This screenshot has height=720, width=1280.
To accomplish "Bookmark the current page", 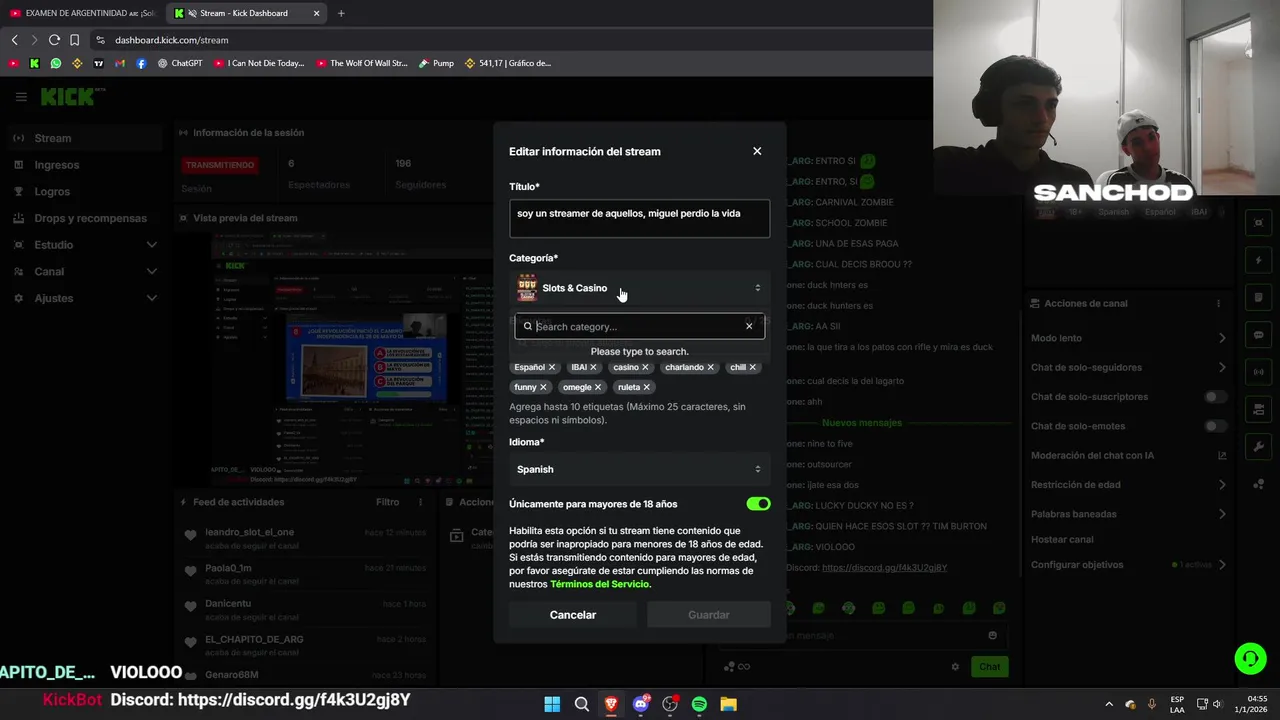I will pyautogui.click(x=74, y=40).
